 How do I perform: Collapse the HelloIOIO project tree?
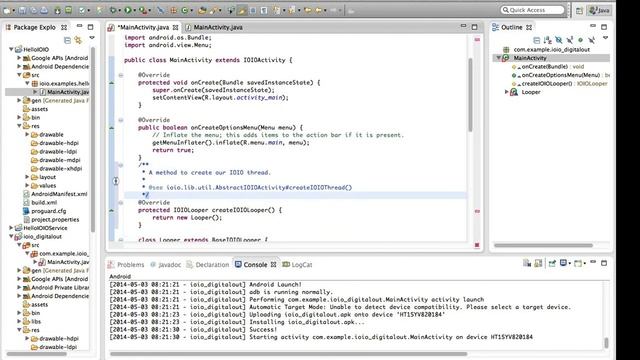coord(11,49)
